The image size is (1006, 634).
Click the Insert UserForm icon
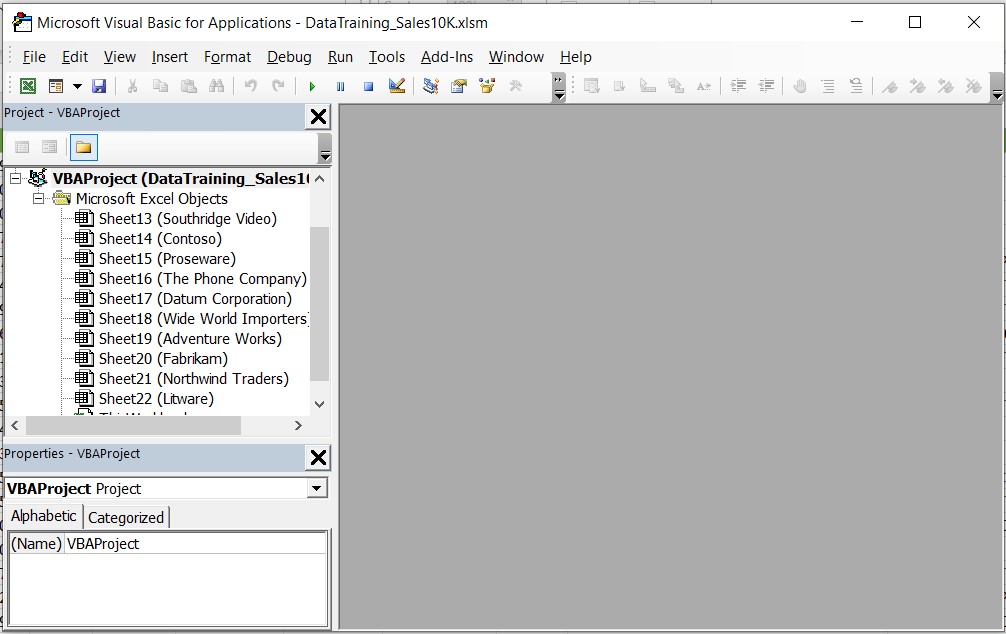pos(56,86)
